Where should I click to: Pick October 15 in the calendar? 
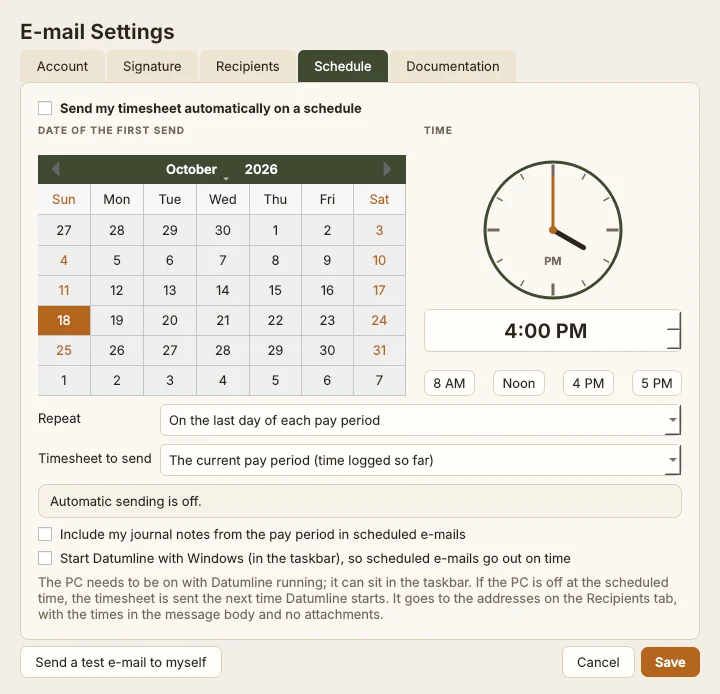pos(275,290)
